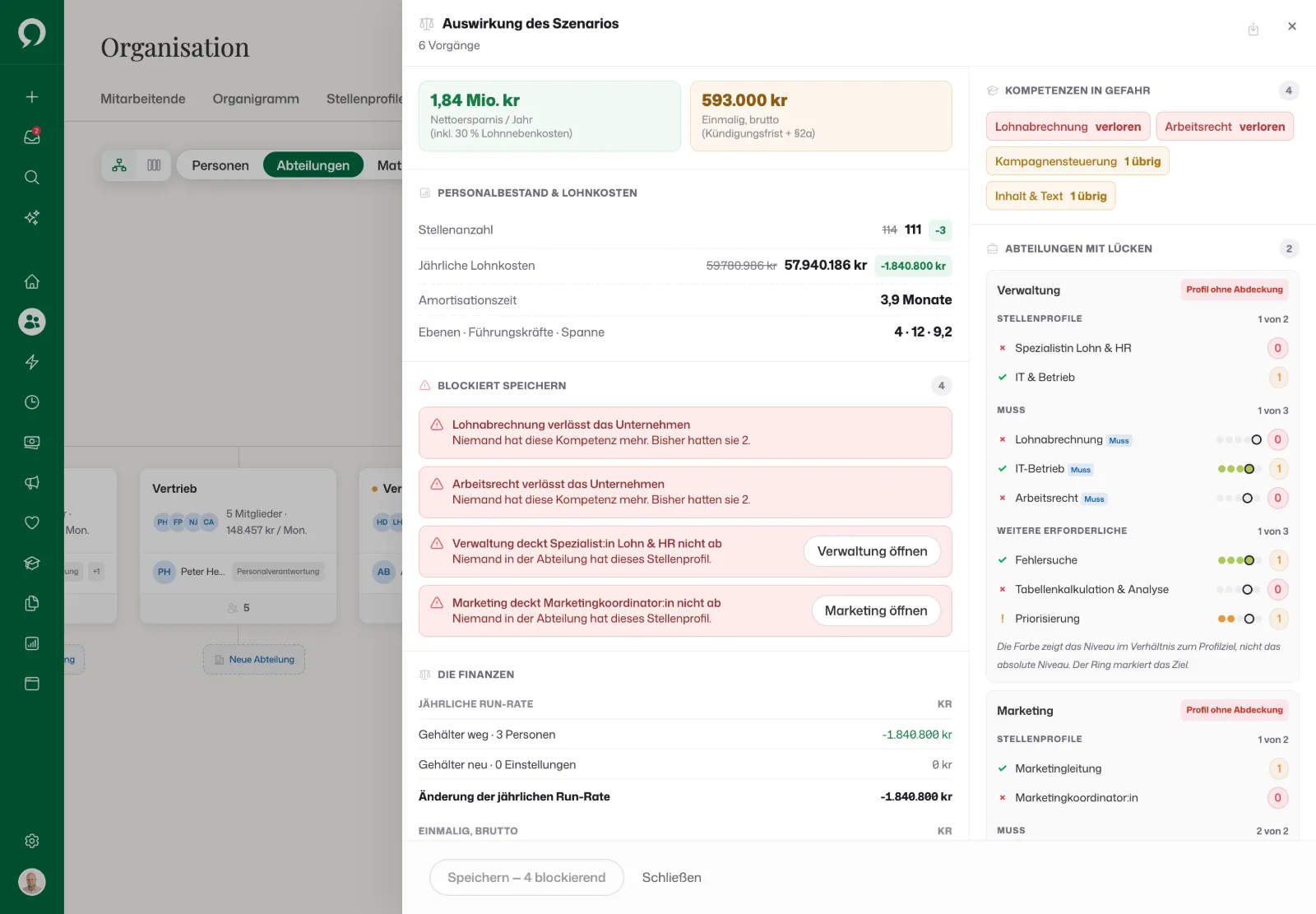This screenshot has width=1316, height=914.
Task: Click the Arbeitsrecht Muss competency row
Action: pos(1142,499)
